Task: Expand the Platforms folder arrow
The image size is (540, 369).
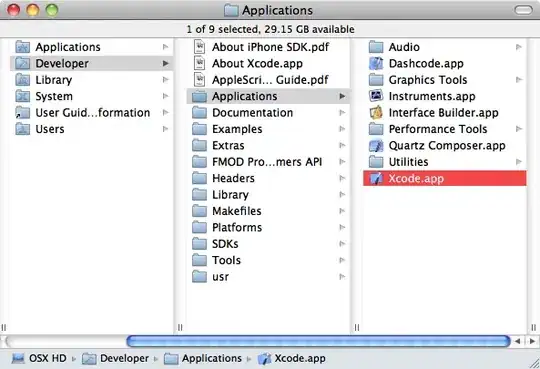Action: pos(342,227)
